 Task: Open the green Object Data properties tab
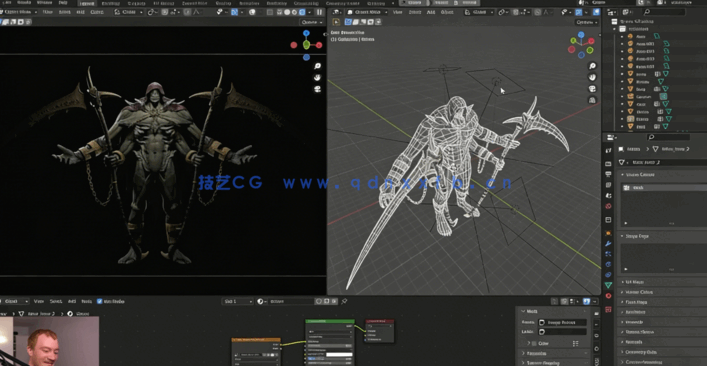[x=608, y=285]
